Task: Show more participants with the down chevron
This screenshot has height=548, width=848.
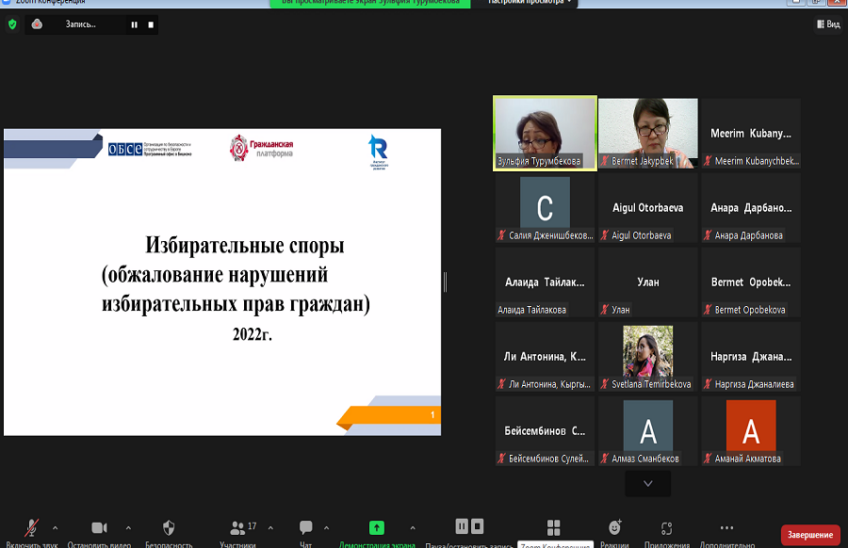Action: point(647,483)
